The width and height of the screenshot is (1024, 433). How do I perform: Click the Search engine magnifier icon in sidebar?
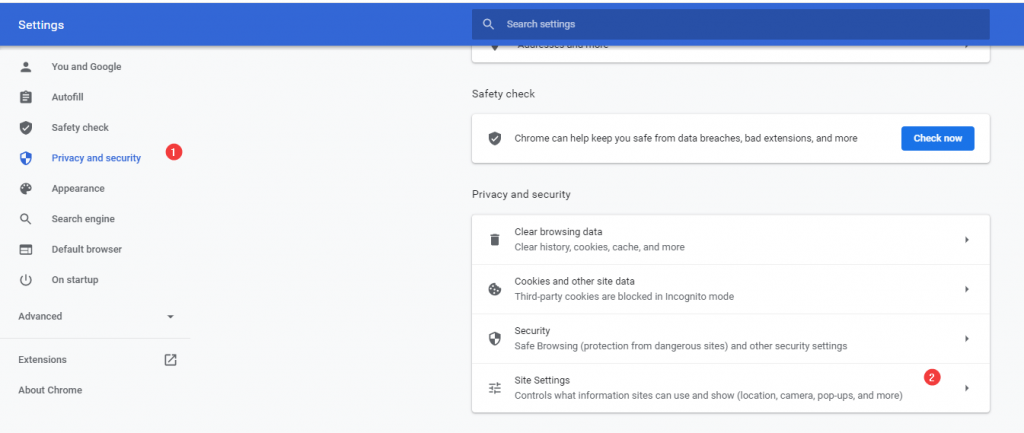click(25, 219)
